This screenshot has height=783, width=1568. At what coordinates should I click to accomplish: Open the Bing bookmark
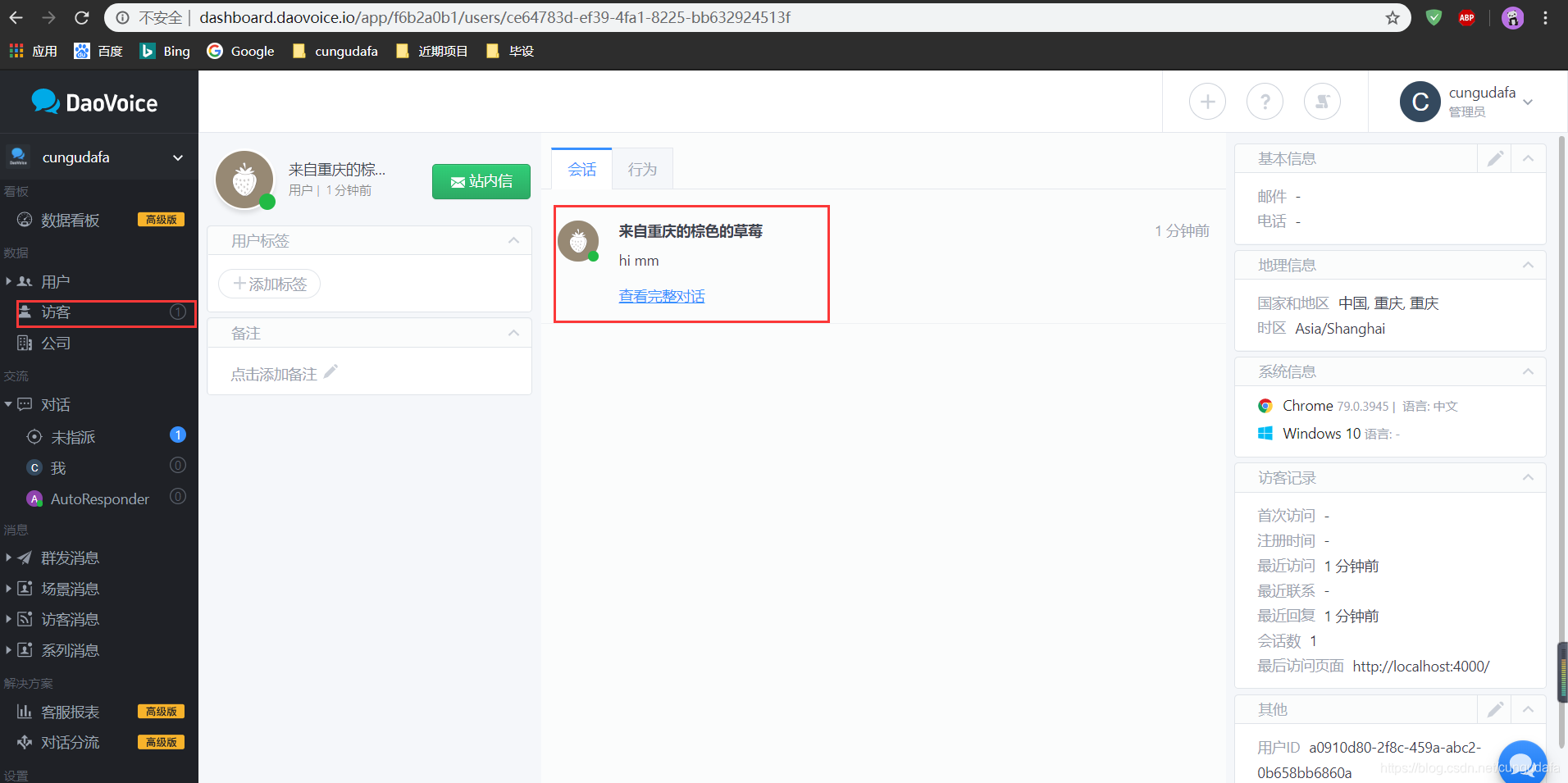click(165, 51)
